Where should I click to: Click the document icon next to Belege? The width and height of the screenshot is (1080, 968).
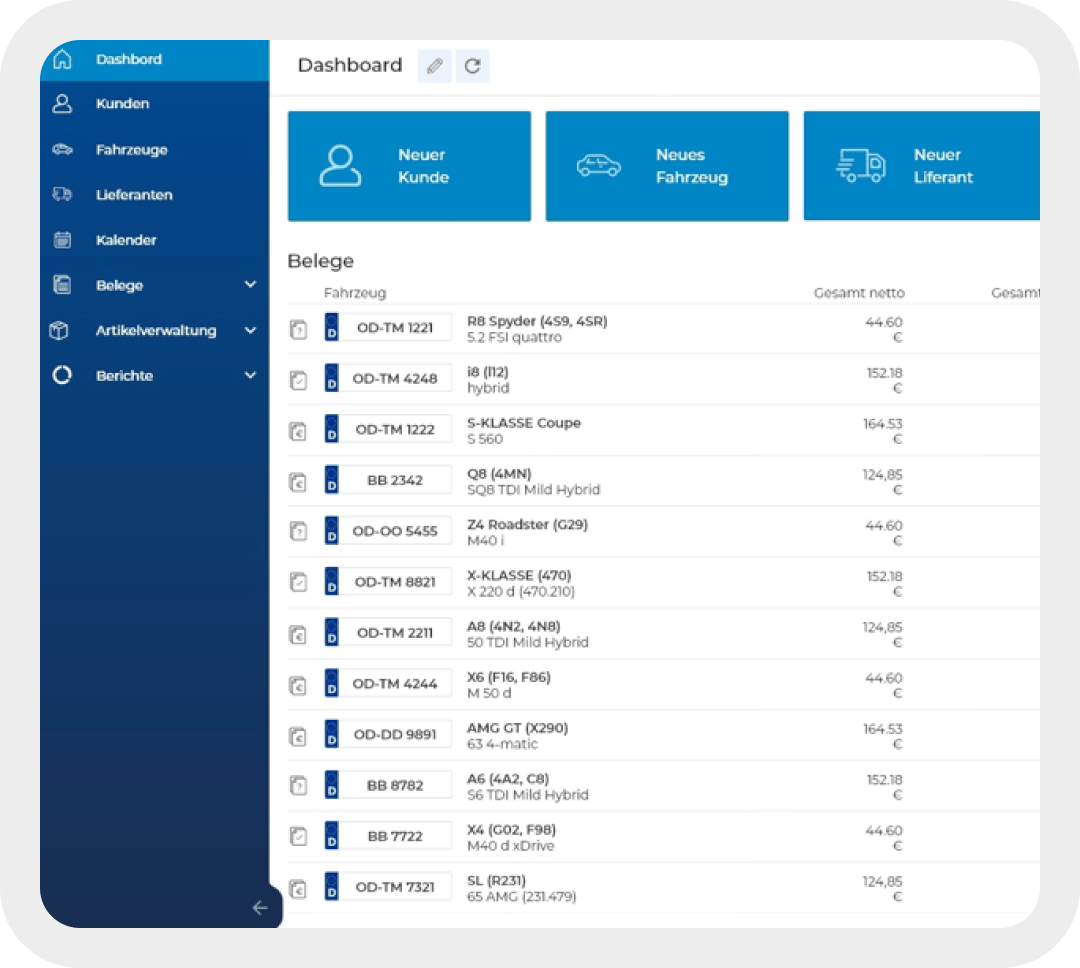(62, 285)
